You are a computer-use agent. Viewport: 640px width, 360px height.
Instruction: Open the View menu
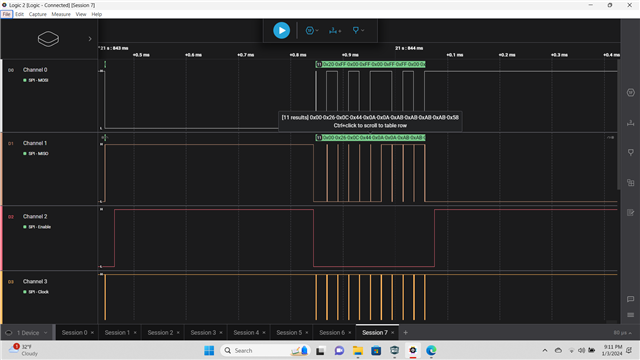81,14
